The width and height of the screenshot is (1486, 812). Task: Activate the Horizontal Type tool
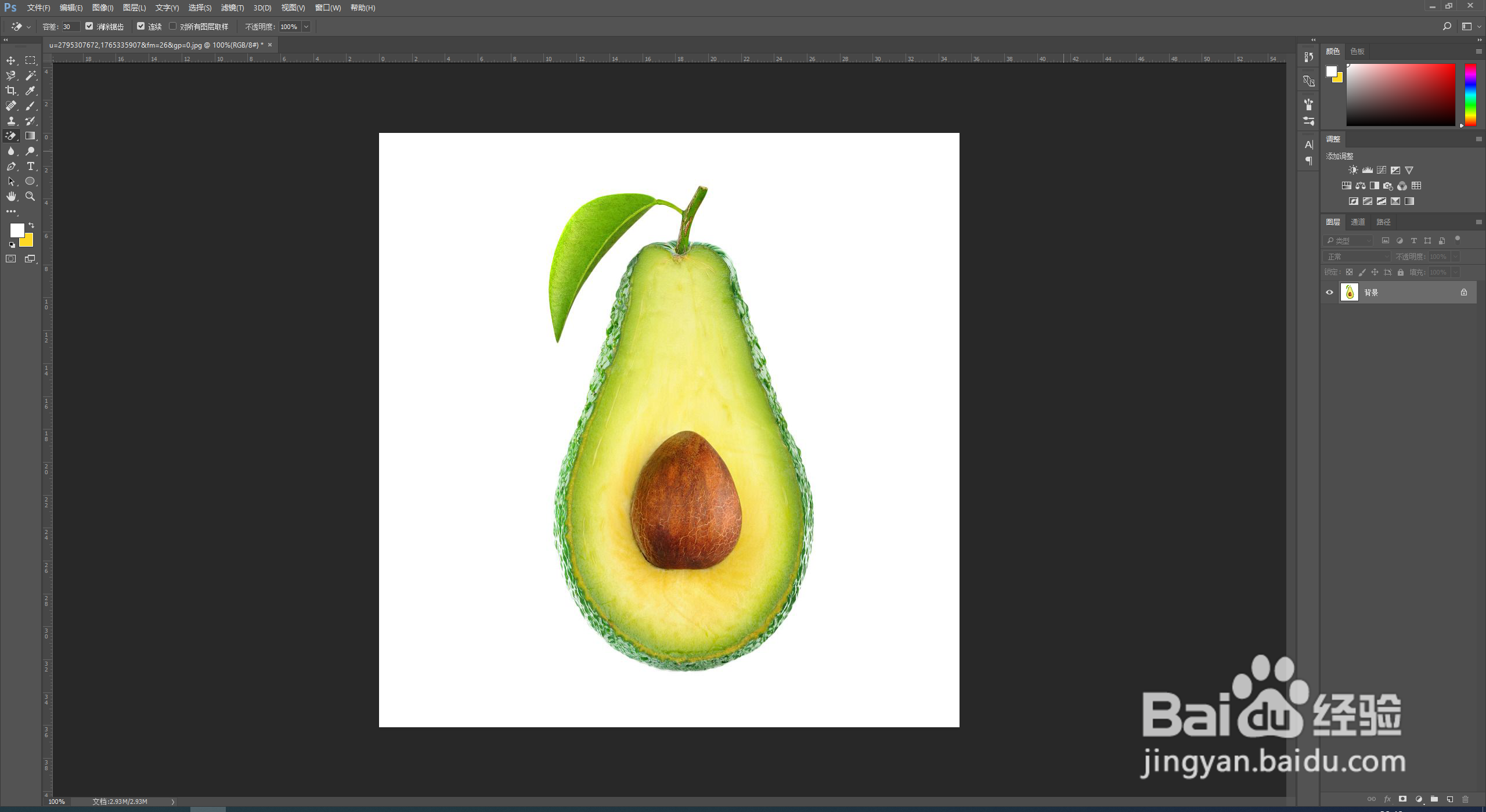(x=30, y=166)
